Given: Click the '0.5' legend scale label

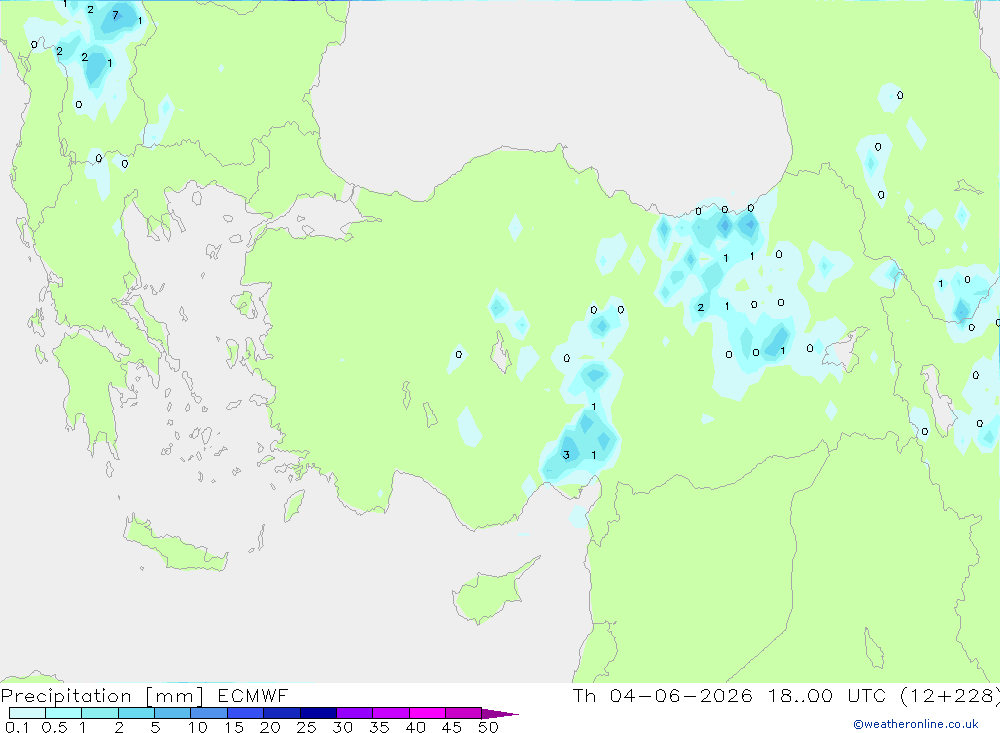Looking at the screenshot, I should pyautogui.click(x=54, y=727).
